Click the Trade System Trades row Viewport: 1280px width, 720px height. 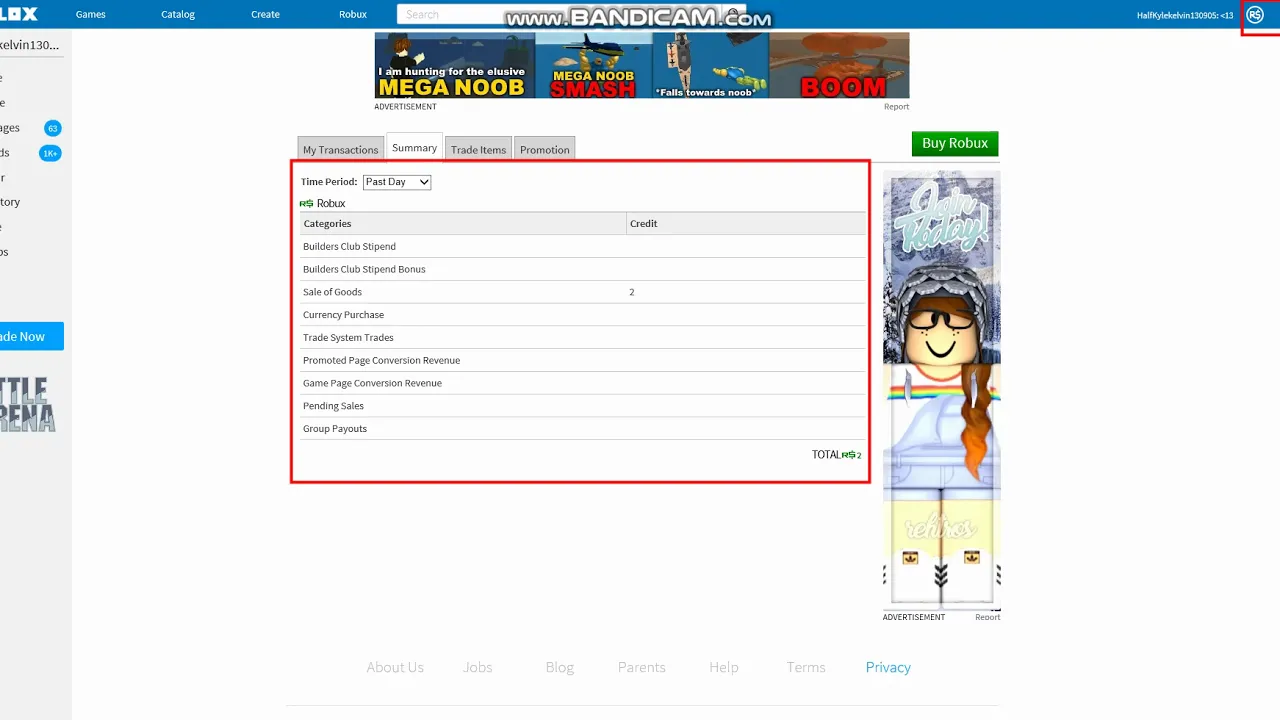tap(582, 337)
